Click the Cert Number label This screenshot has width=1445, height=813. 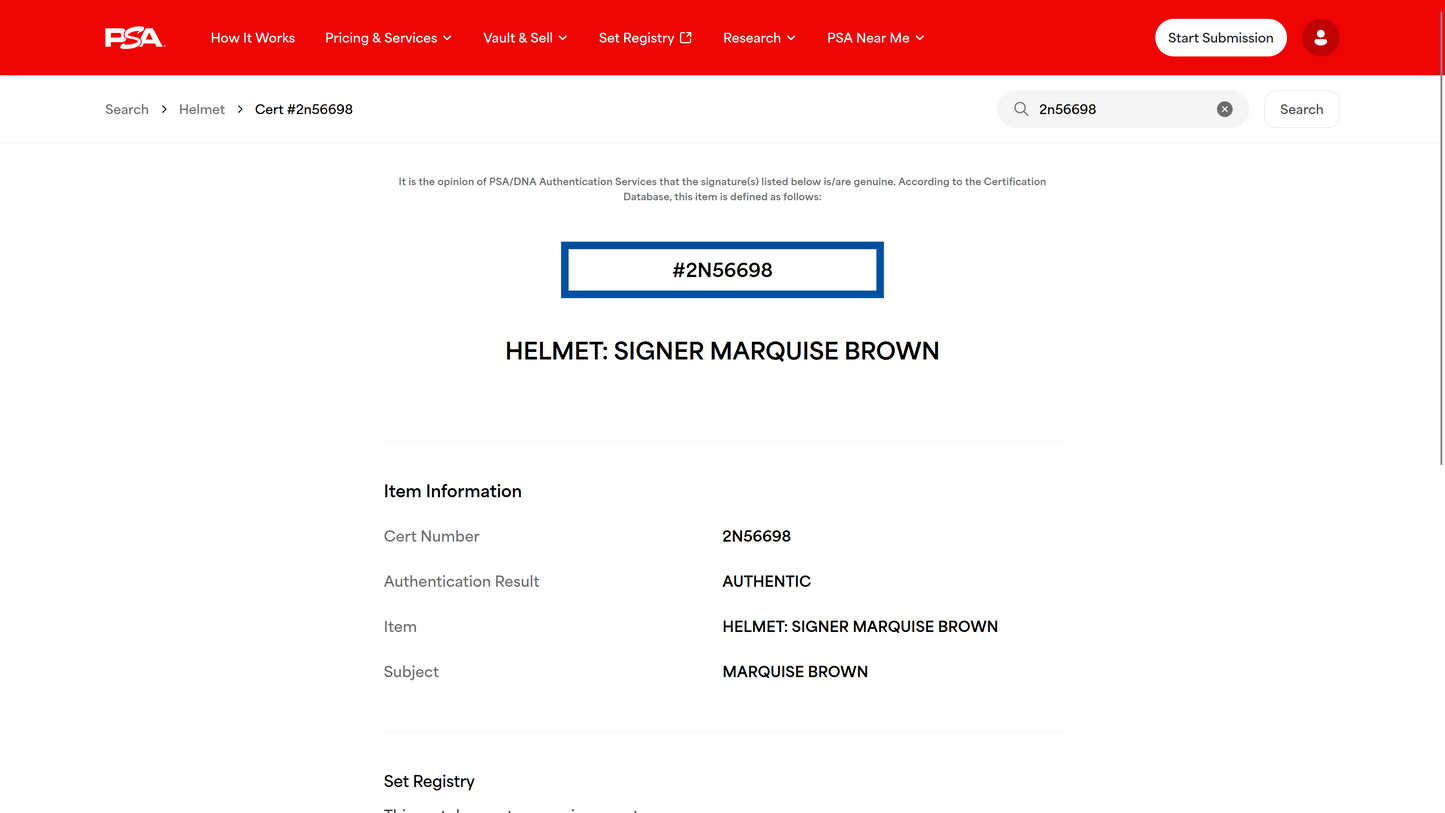[432, 536]
